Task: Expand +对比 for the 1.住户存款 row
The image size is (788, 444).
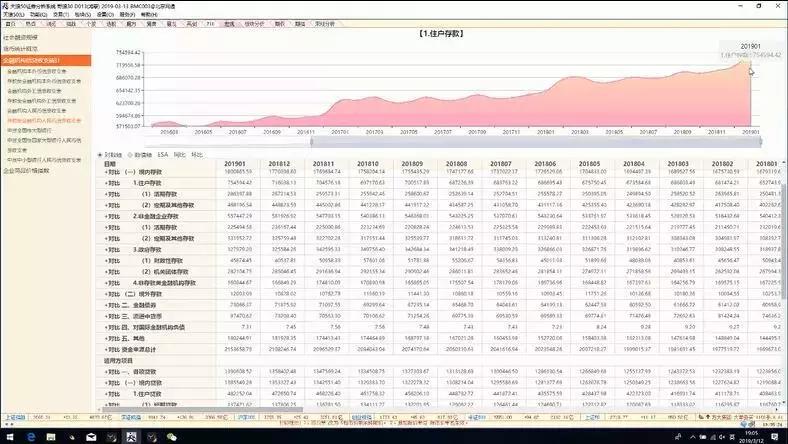Action: click(112, 183)
